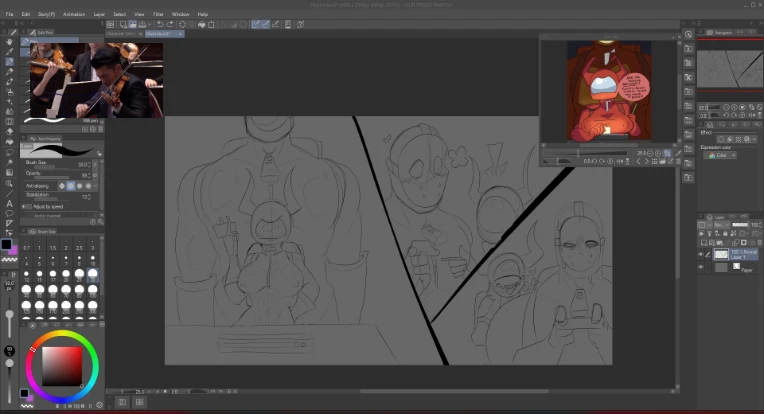Click the eyedropper icon in Sub View panel

point(678,153)
